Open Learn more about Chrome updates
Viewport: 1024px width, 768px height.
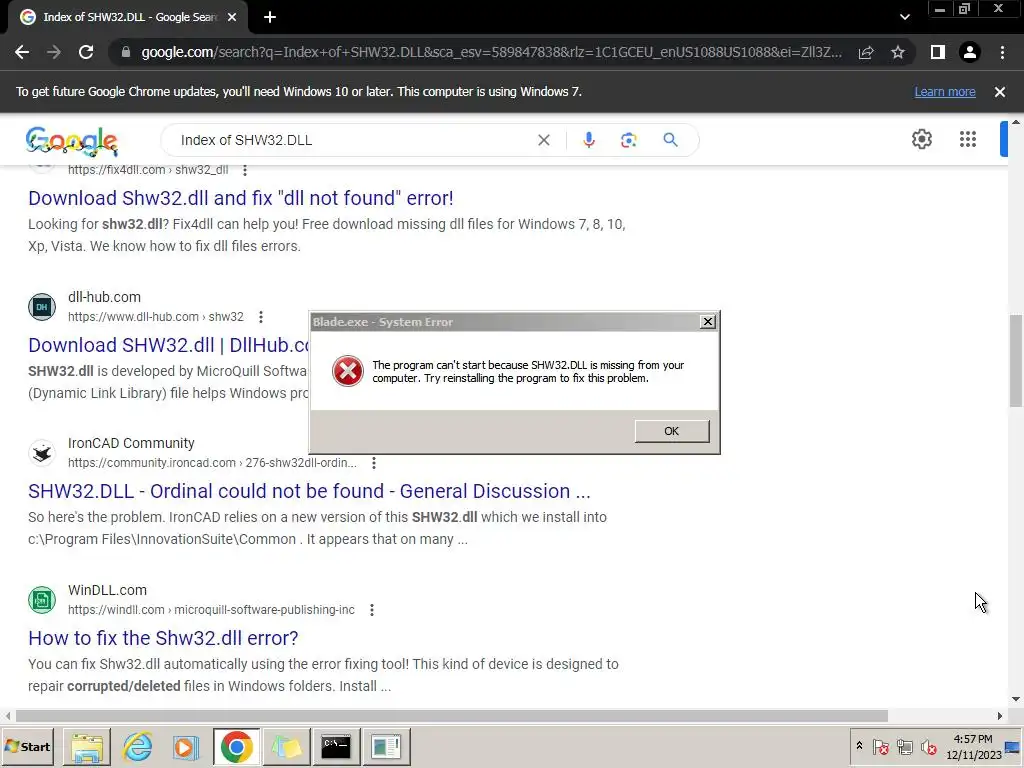click(945, 92)
